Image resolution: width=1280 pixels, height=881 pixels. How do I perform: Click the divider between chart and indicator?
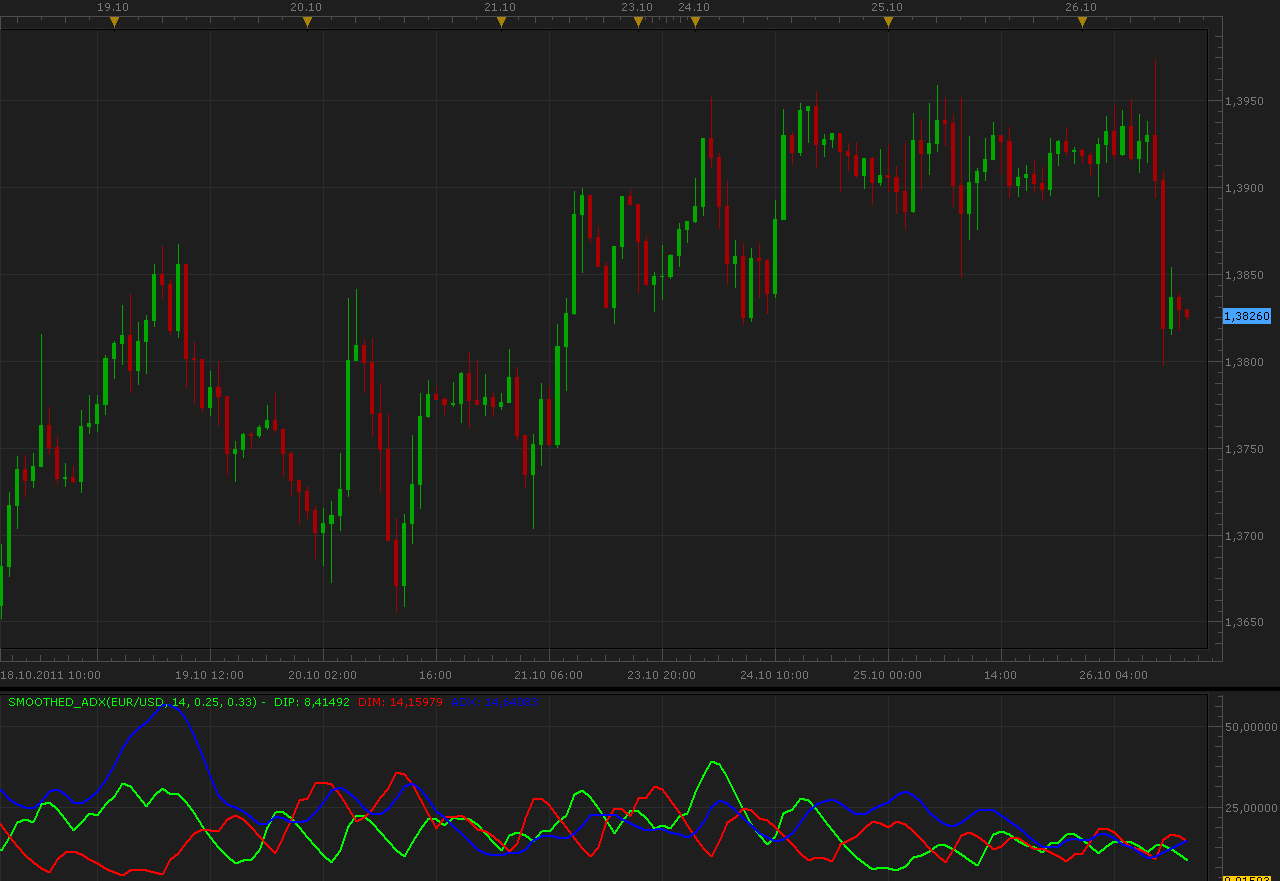pyautogui.click(x=640, y=688)
